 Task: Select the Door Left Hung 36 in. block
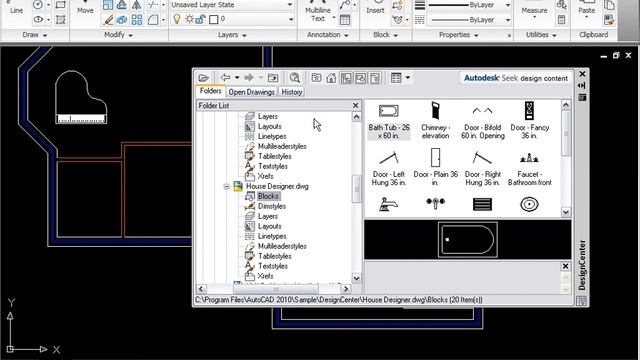click(389, 168)
